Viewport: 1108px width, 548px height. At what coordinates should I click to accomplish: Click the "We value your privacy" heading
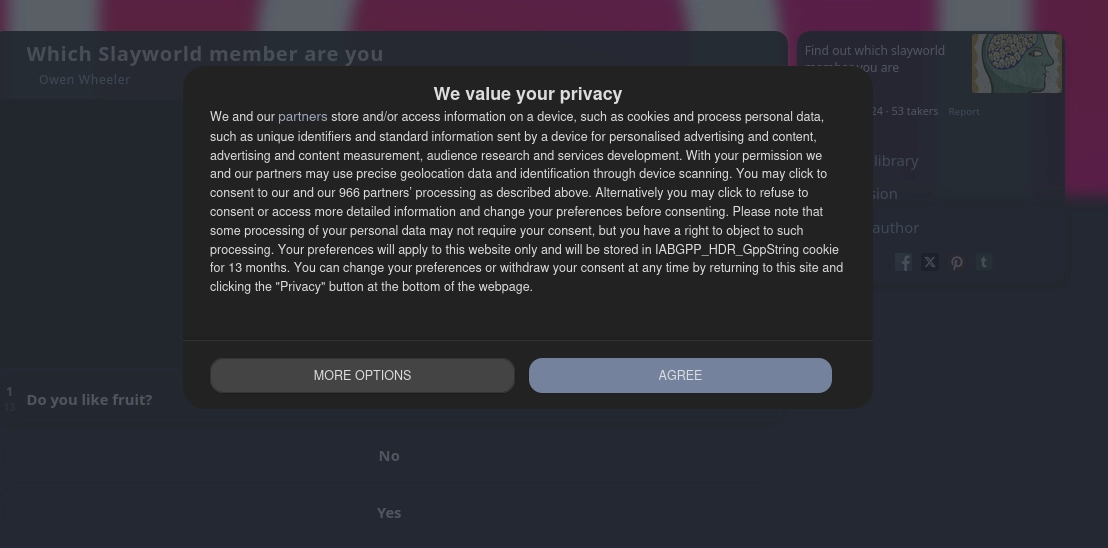click(x=528, y=94)
